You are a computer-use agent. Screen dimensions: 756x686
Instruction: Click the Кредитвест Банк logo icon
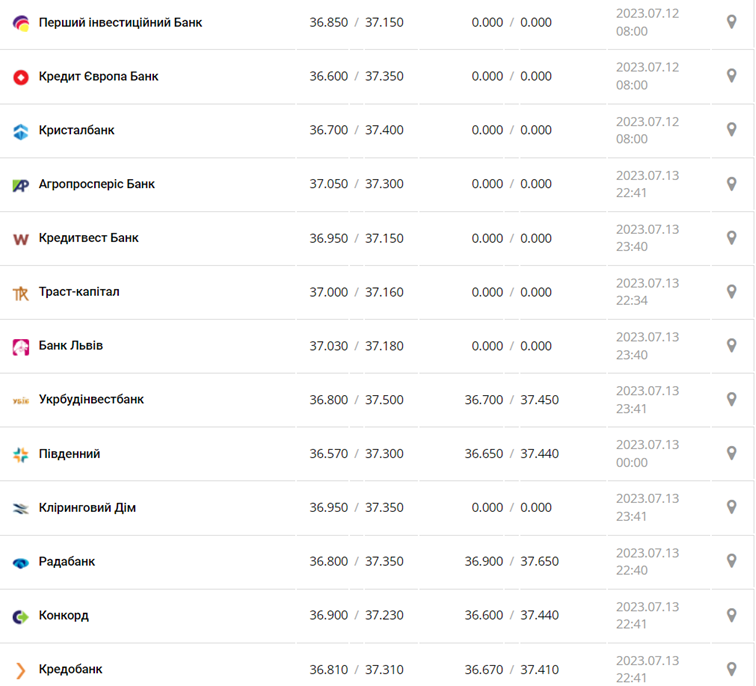[21, 239]
